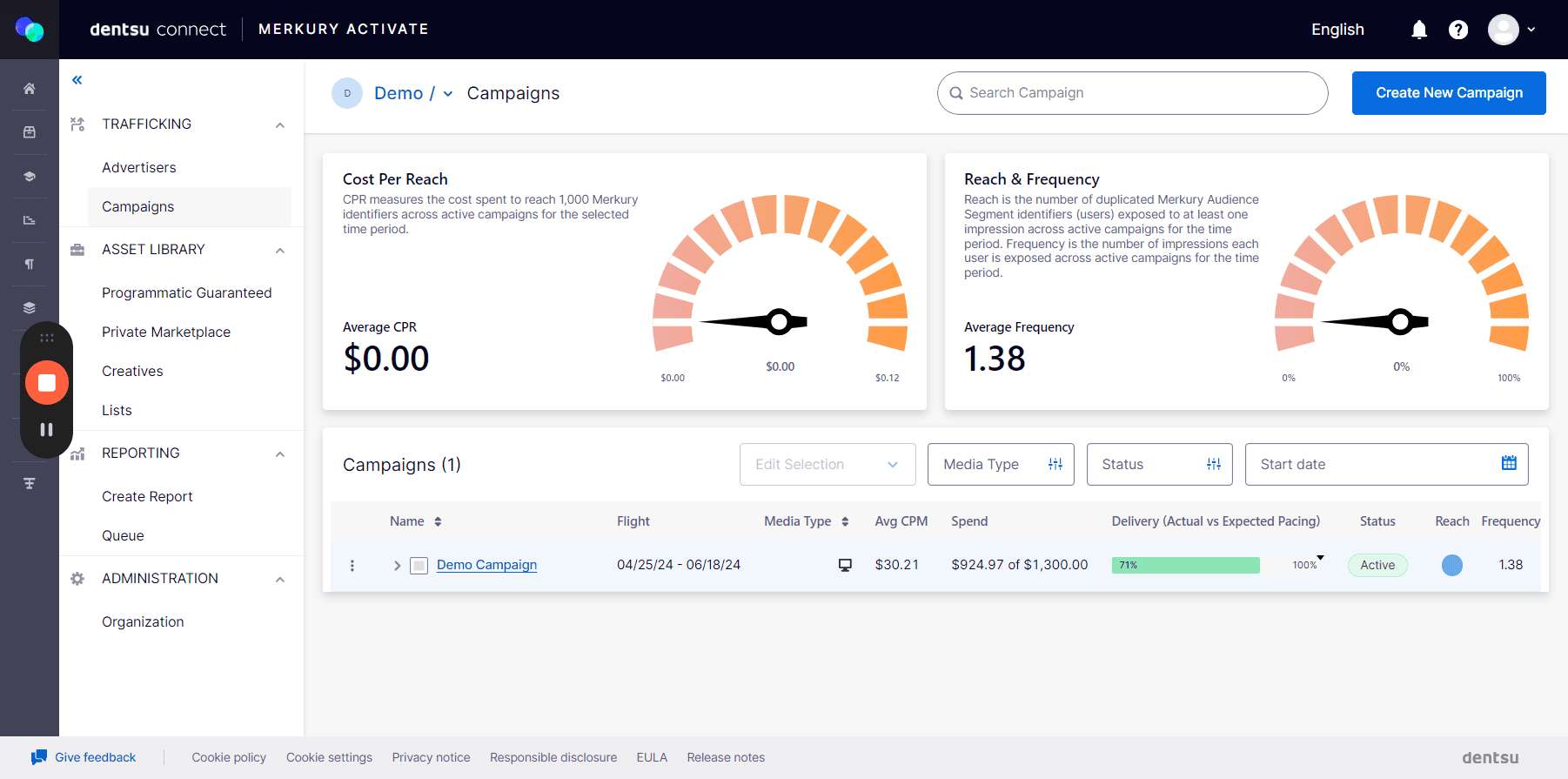Open the Media Type filter dropdown
Screen dimensions: 1568x779
[x=1001, y=465]
